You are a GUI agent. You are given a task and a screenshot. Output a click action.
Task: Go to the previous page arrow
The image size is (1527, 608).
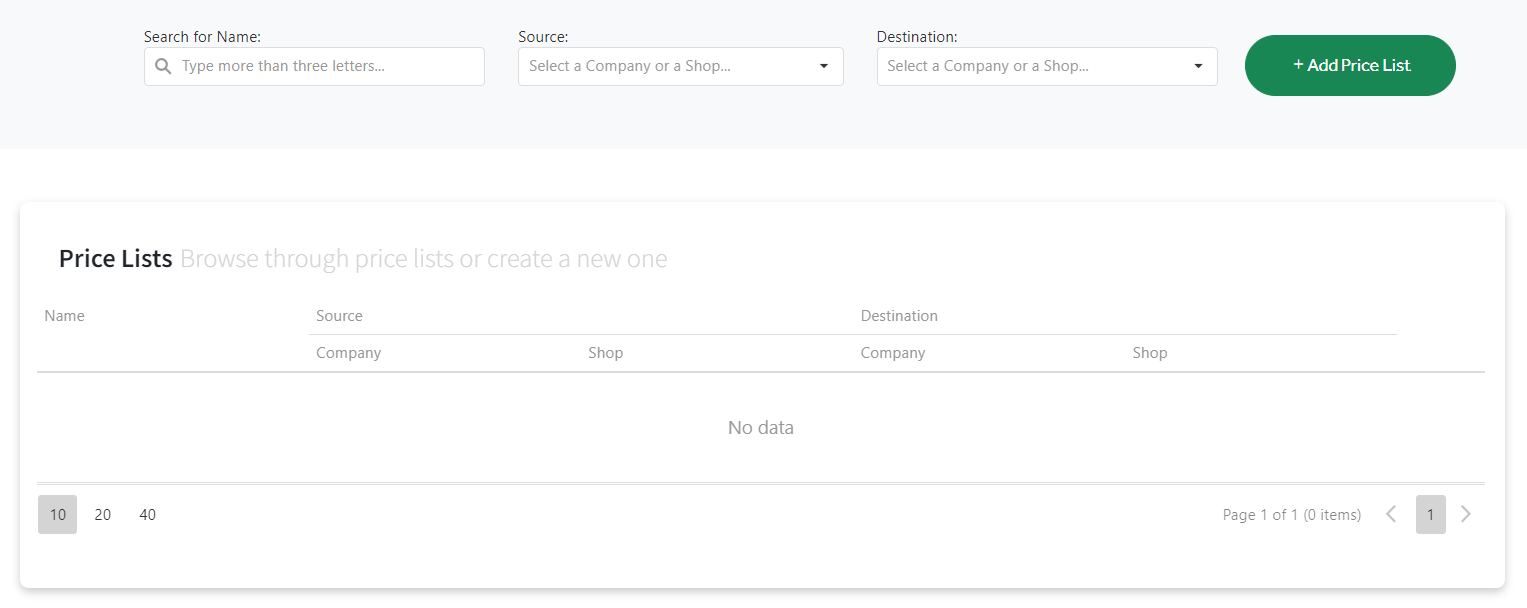(1391, 514)
